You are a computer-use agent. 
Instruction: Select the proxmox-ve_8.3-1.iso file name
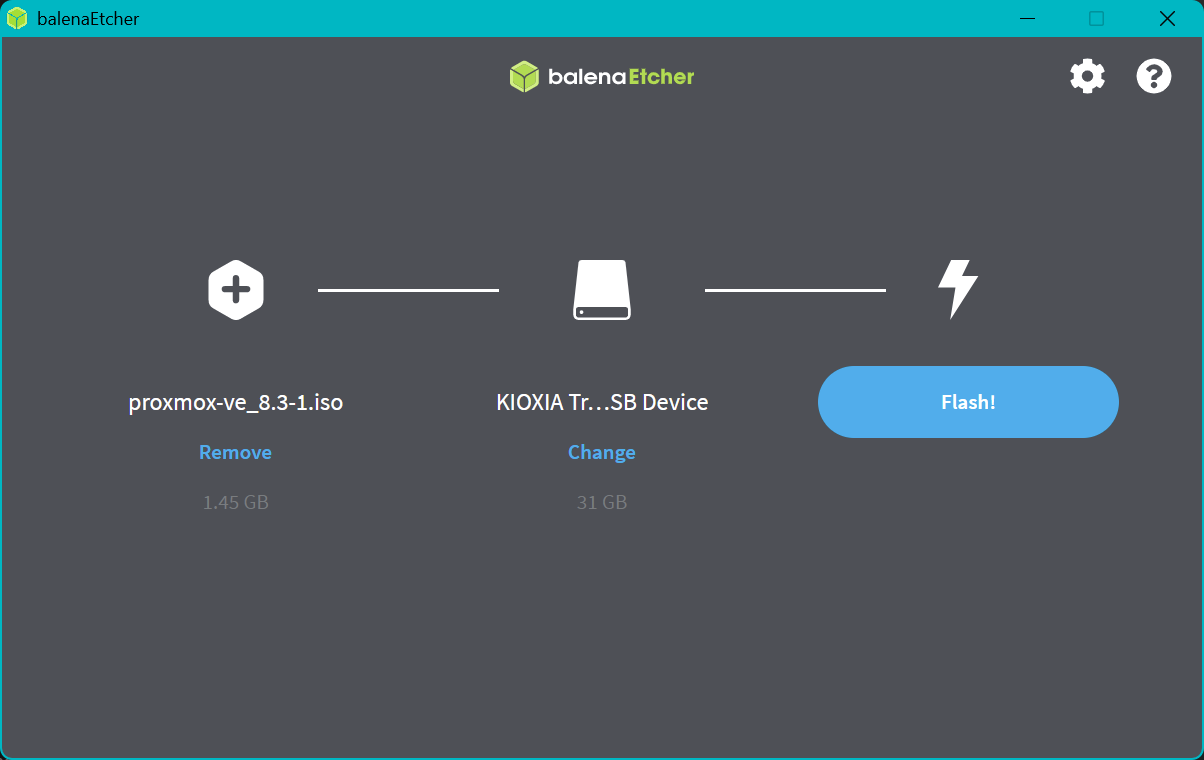(236, 402)
